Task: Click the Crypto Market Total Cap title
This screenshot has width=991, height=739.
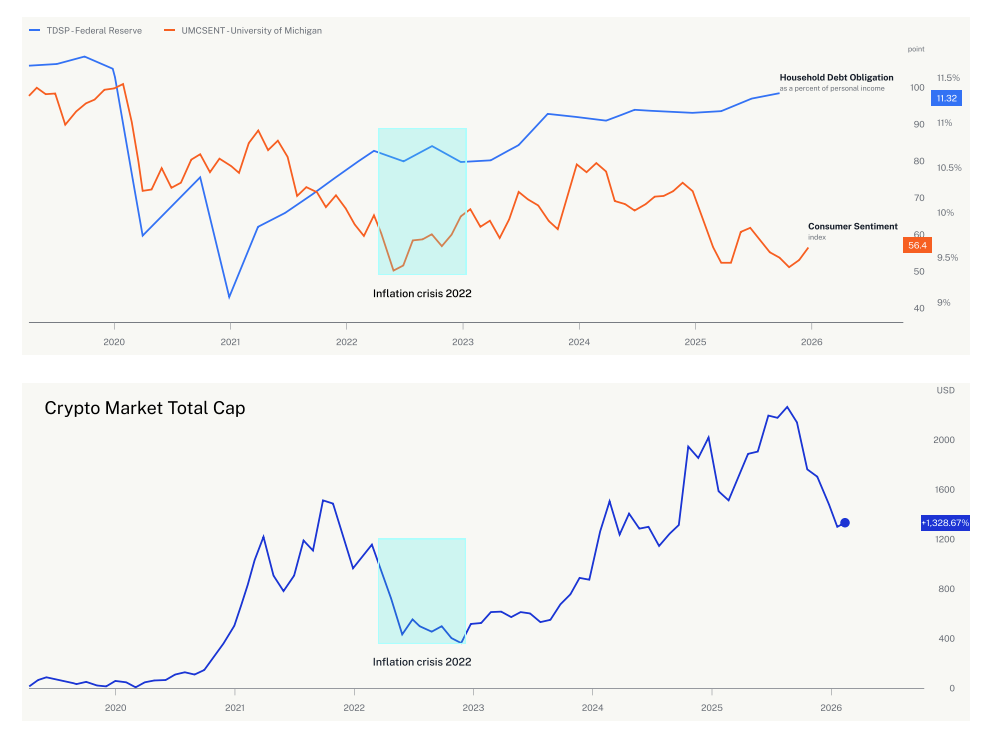Action: [x=145, y=408]
